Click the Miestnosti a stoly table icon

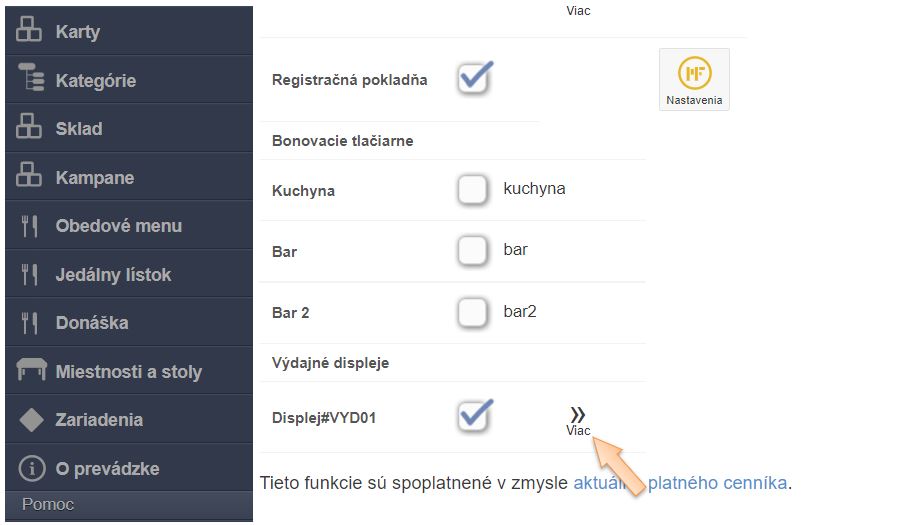(x=31, y=371)
